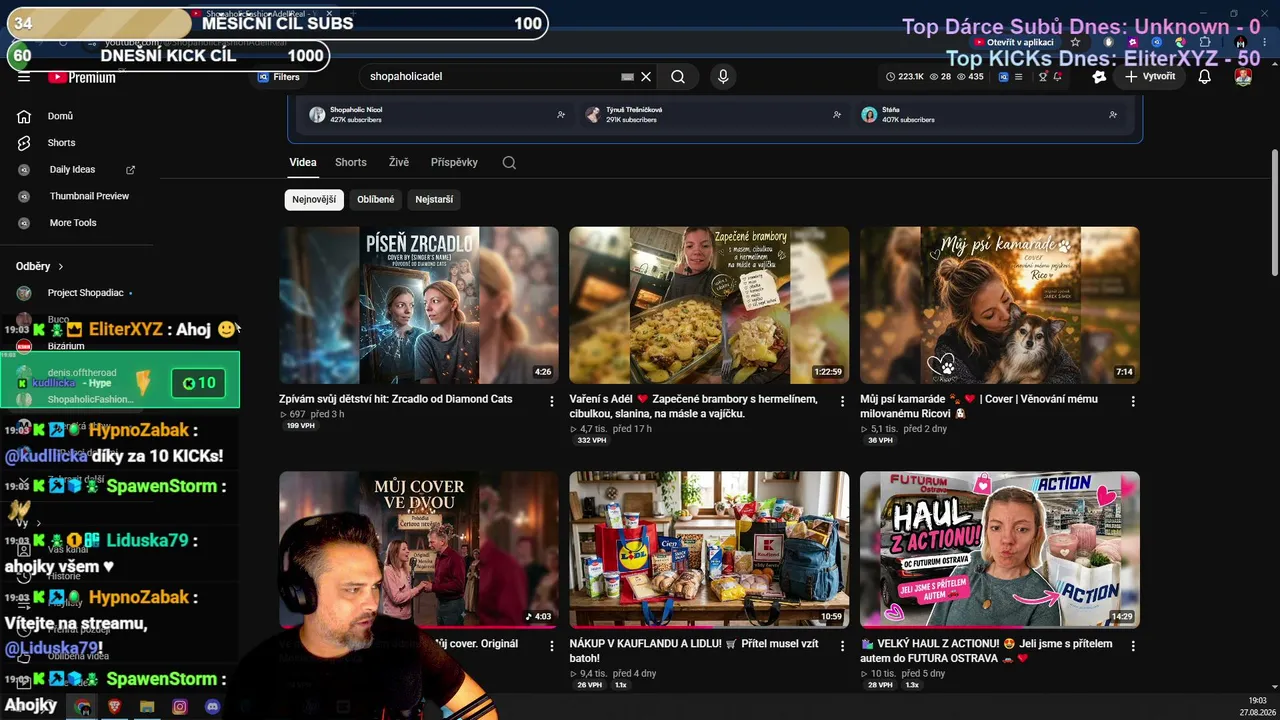Search within the channel using the magnifier
This screenshot has height=720, width=1280.
(509, 163)
